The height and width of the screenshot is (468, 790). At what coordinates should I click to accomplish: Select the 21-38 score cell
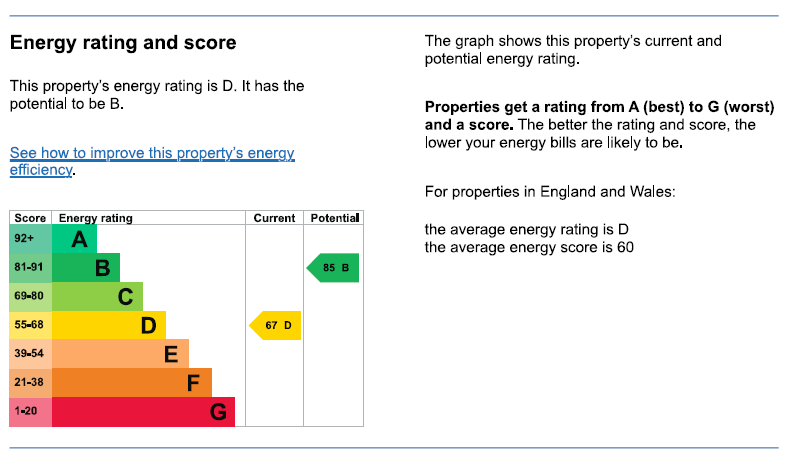tap(30, 383)
